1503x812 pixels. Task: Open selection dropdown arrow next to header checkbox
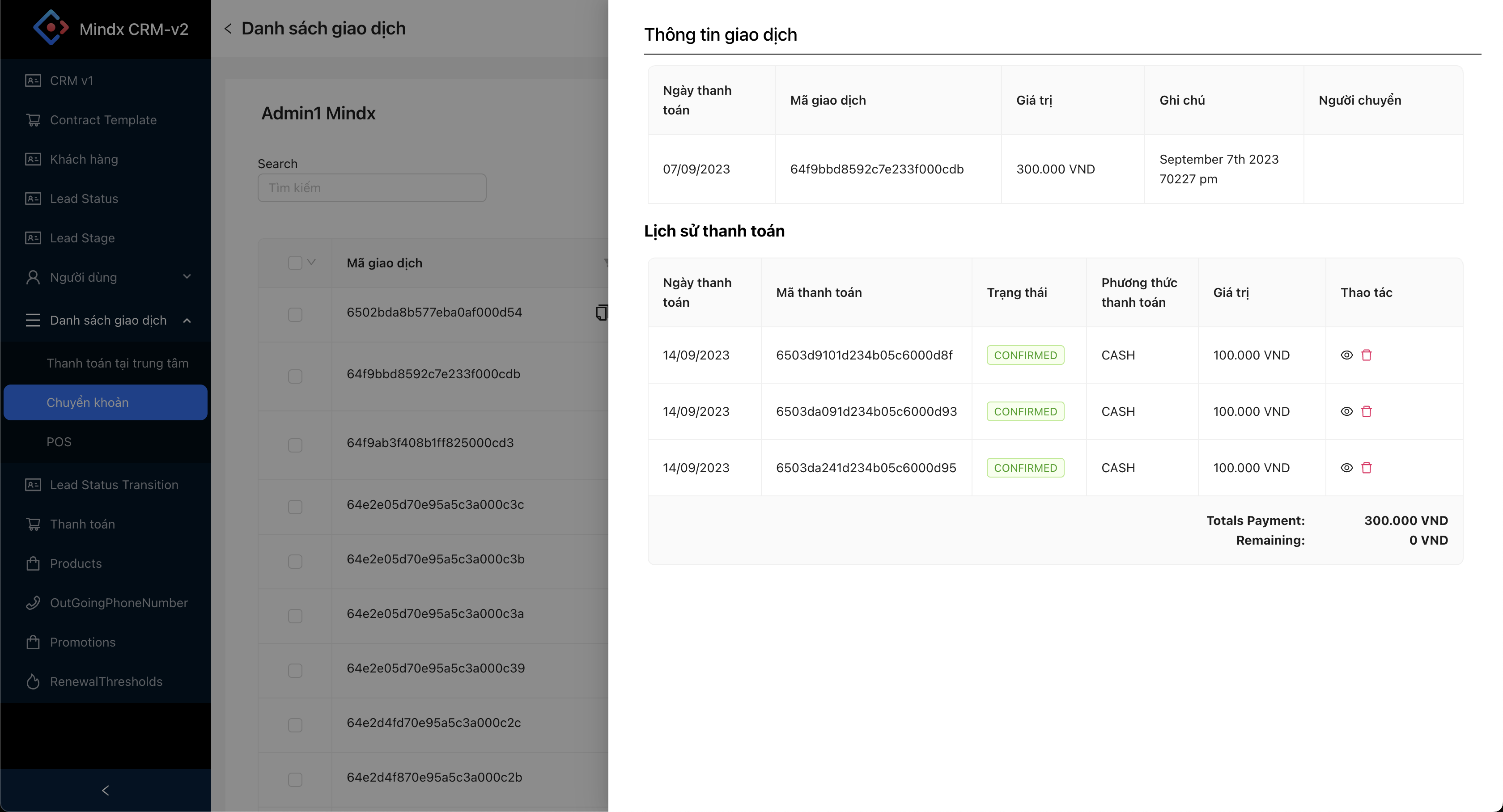312,262
